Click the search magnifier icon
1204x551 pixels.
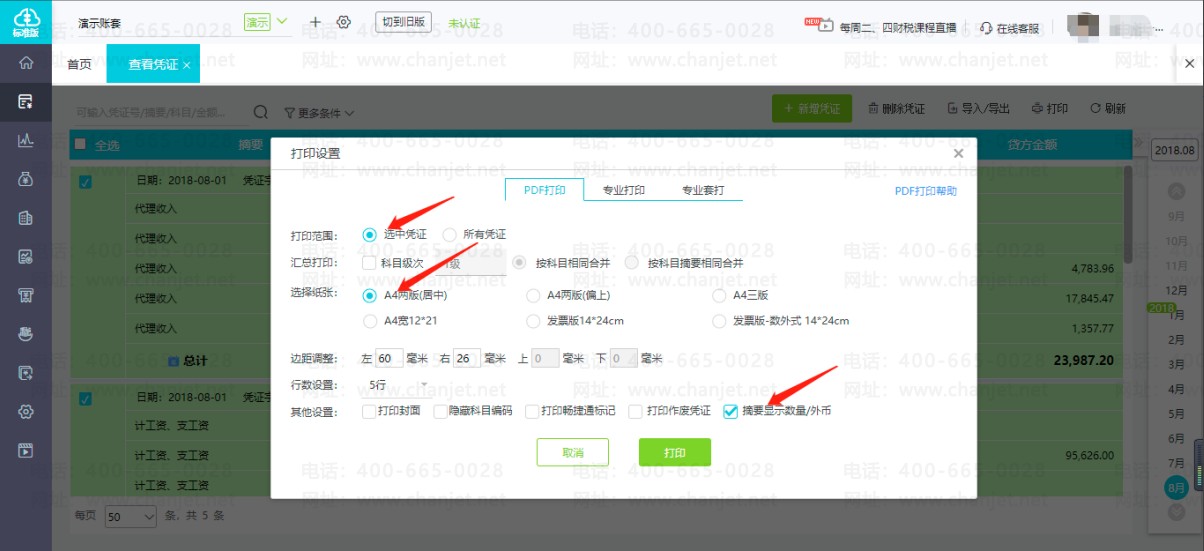pyautogui.click(x=260, y=112)
